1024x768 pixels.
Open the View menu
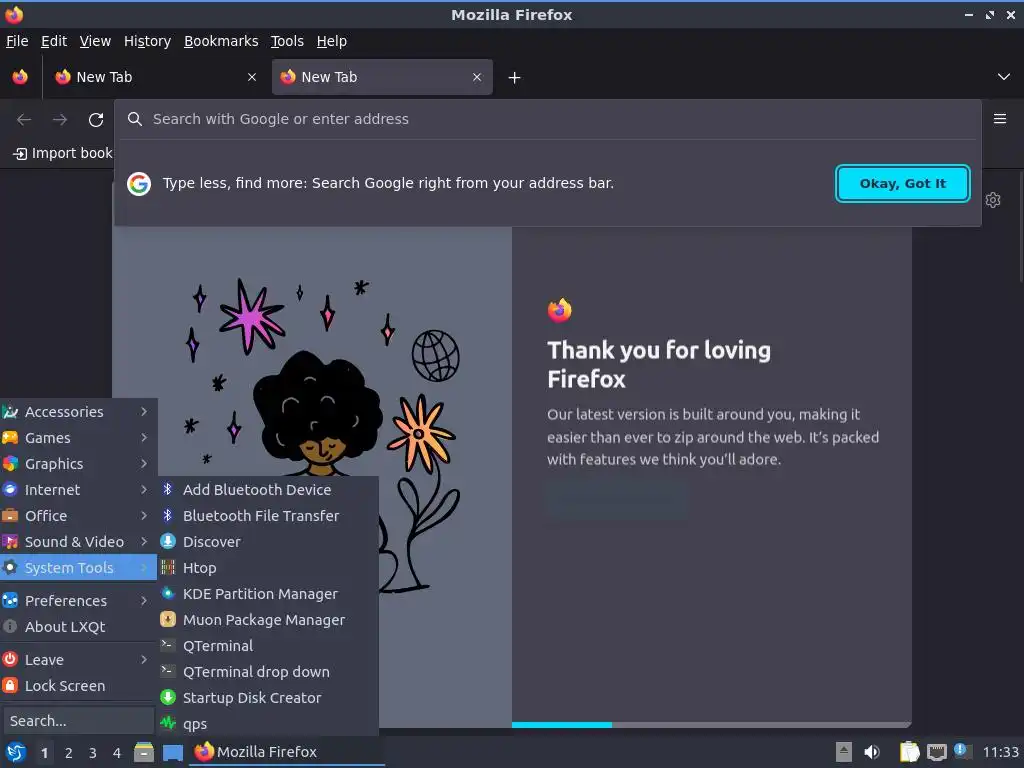click(95, 41)
